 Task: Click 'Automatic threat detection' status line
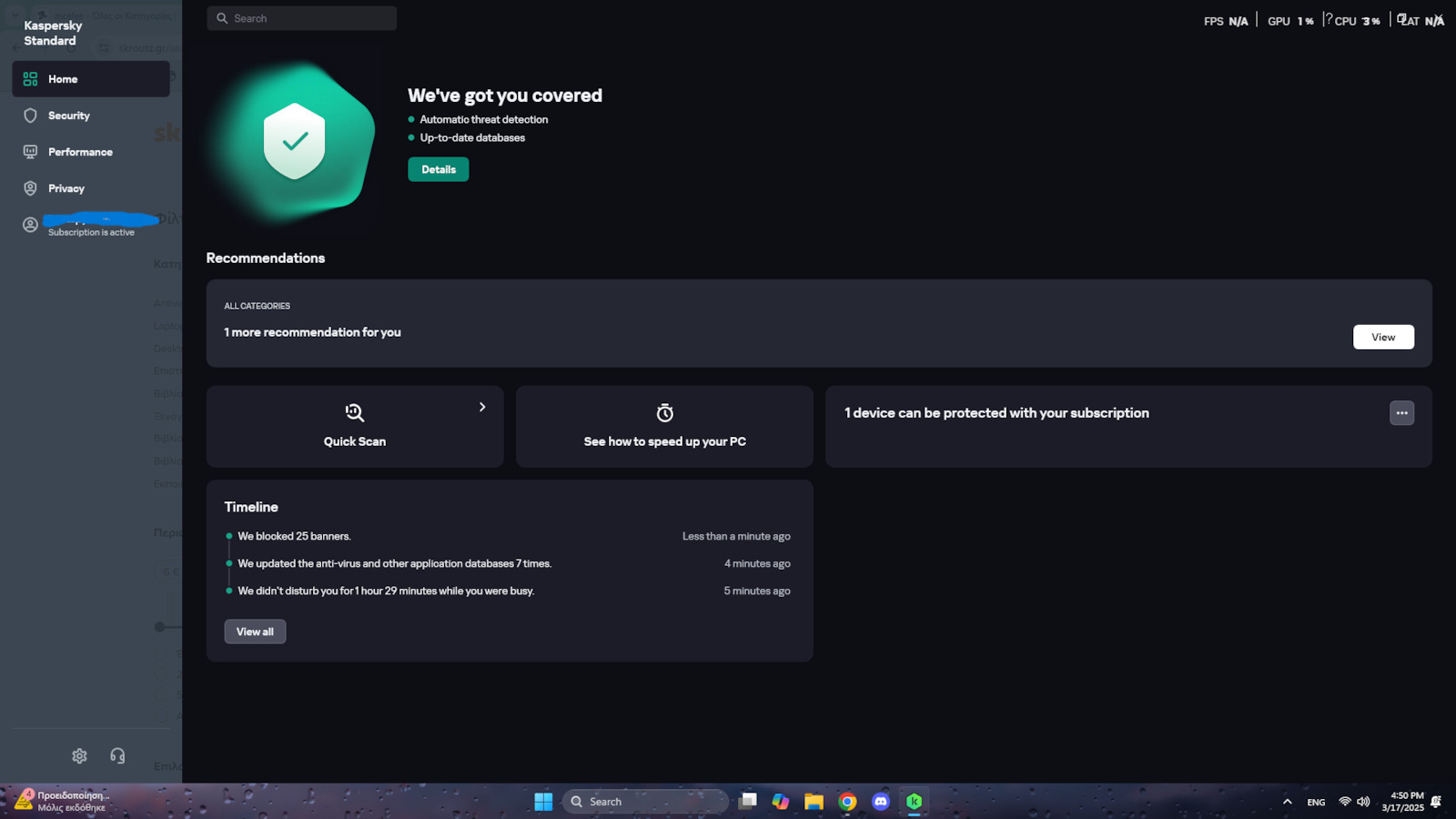[483, 119]
